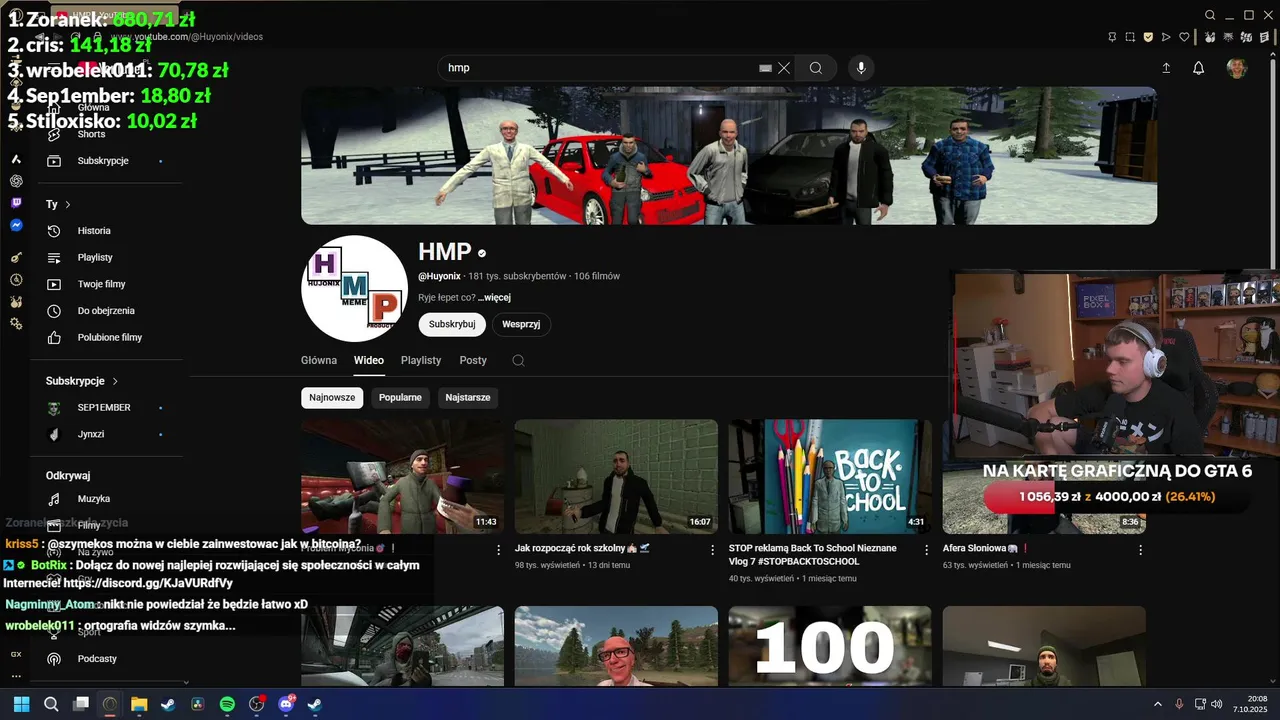Open 'Afera Słoniowa' video title
Viewport: 1280px width, 720px height.
coord(986,548)
